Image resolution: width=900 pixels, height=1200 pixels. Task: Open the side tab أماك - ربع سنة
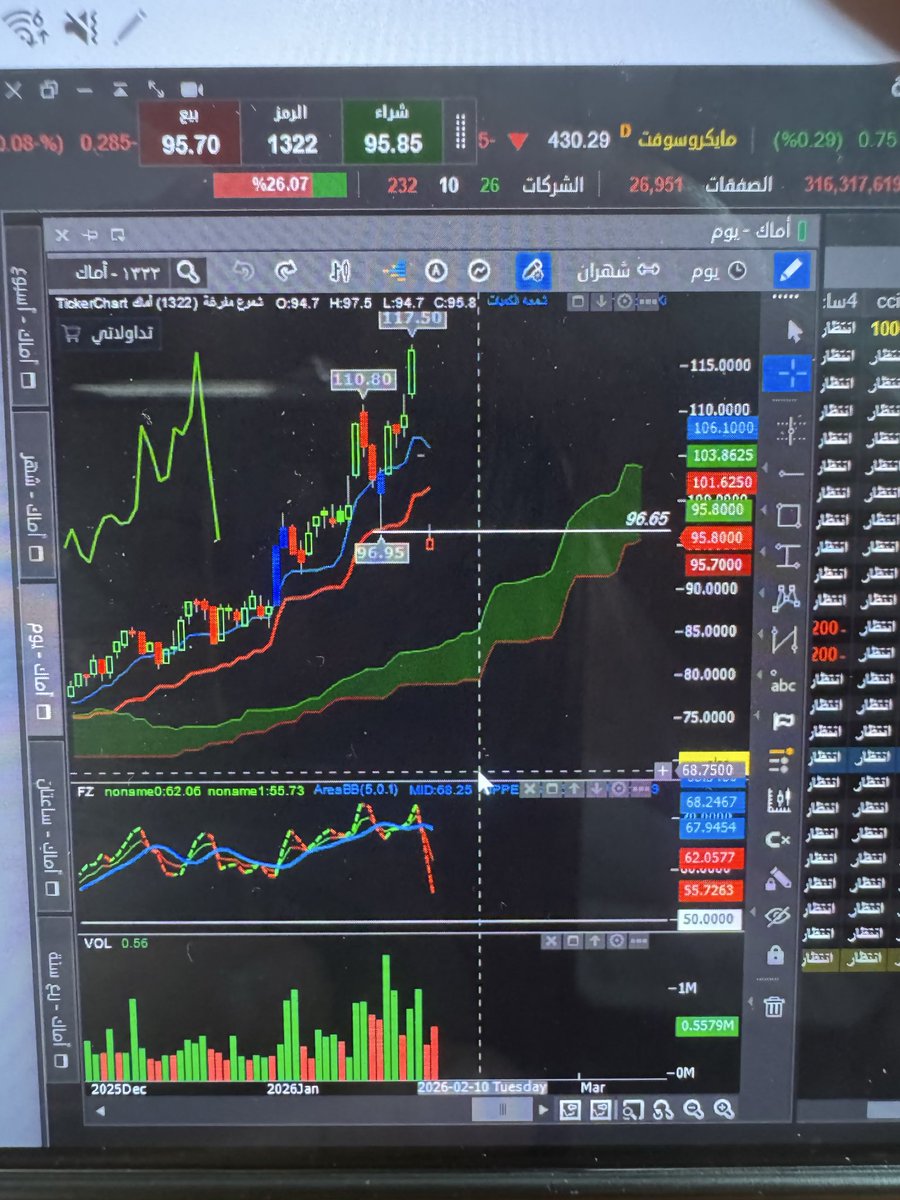click(57, 1000)
